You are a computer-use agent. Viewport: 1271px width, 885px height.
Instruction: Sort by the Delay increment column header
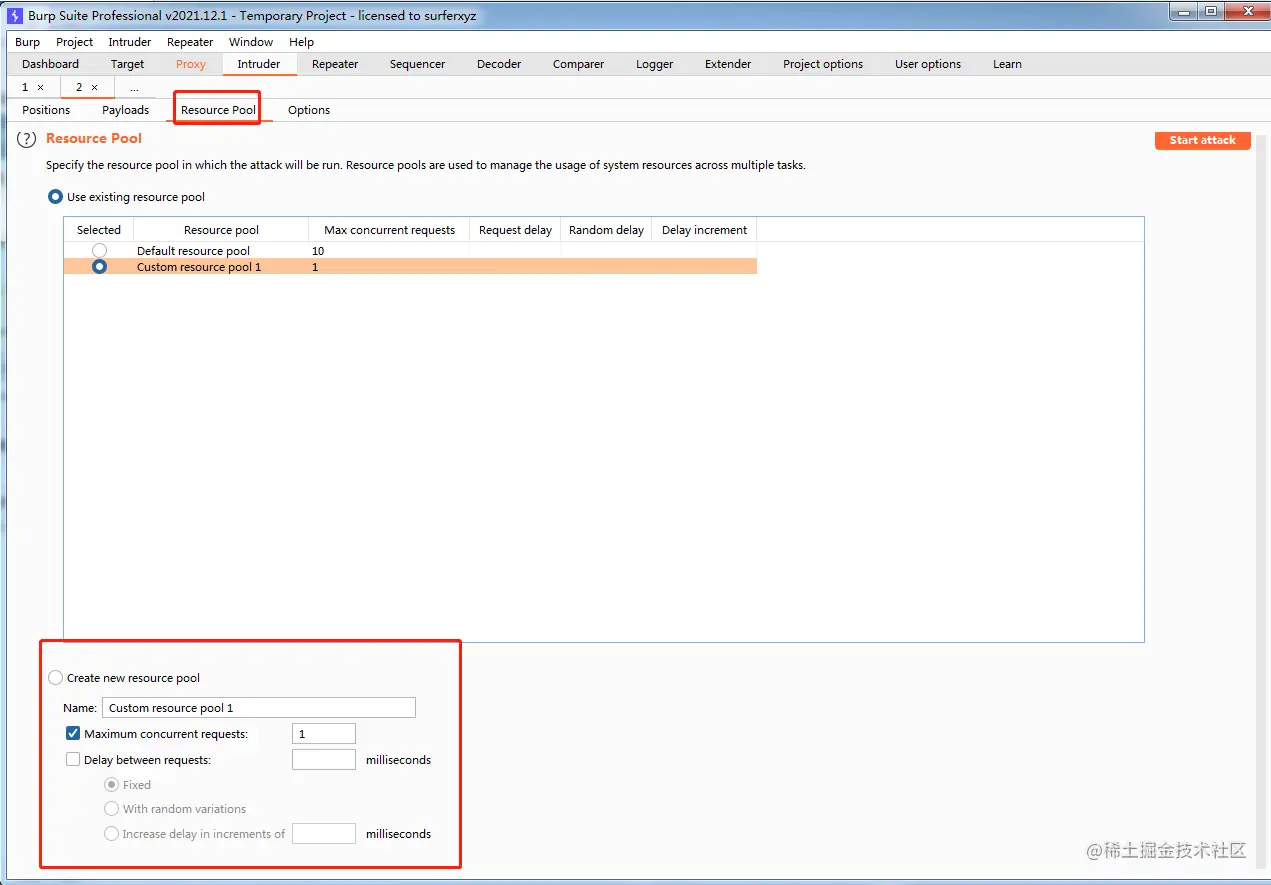(x=704, y=230)
